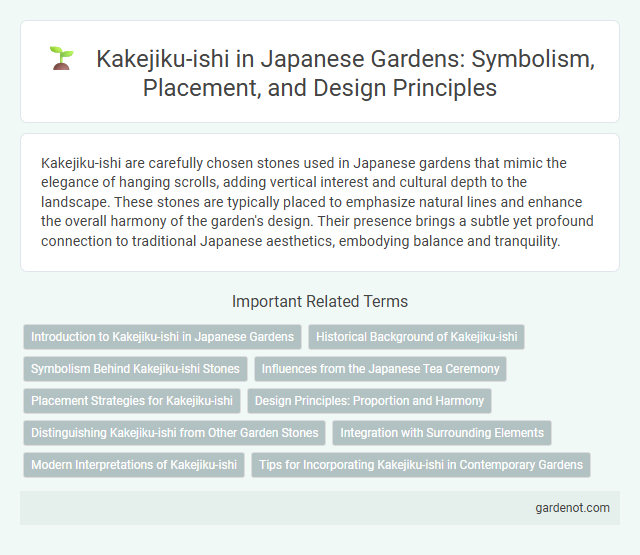
Task: Click the gardenot.com footer link
Action: click(x=572, y=508)
